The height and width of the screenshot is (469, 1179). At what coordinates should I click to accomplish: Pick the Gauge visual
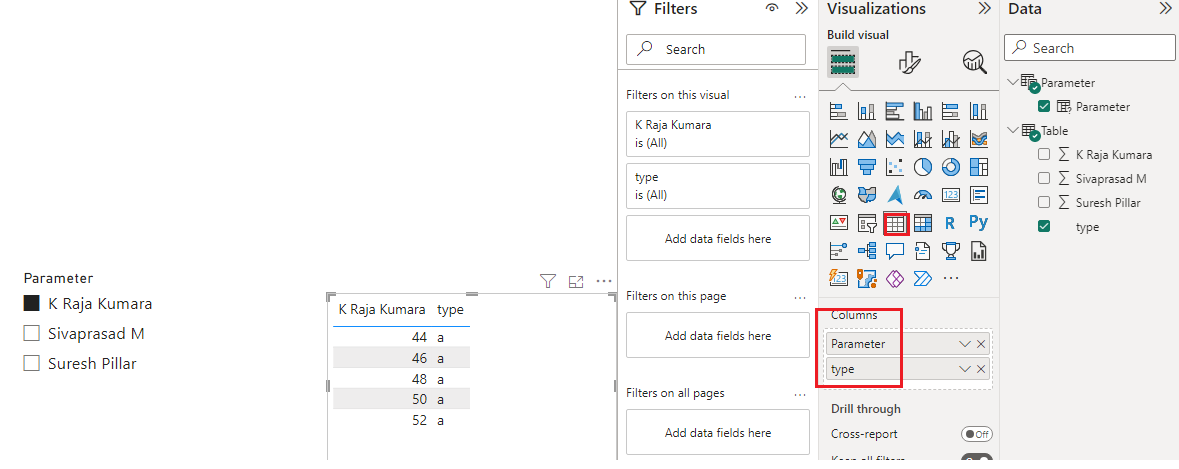pos(923,195)
